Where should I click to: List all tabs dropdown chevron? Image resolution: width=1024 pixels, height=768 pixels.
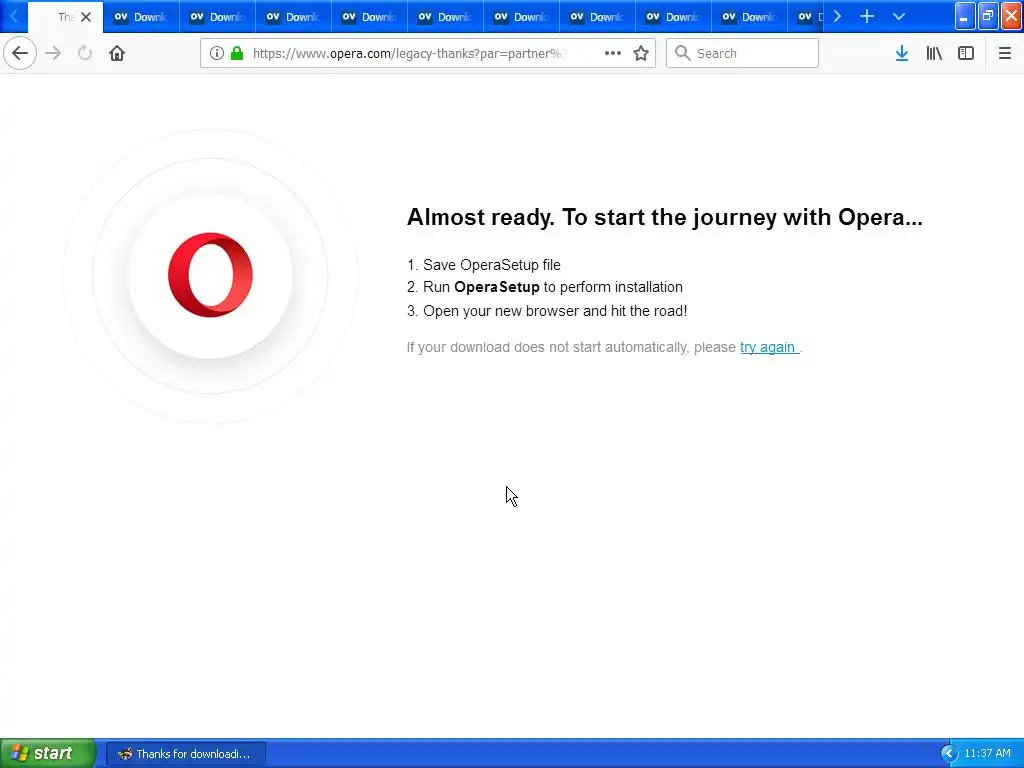point(899,16)
